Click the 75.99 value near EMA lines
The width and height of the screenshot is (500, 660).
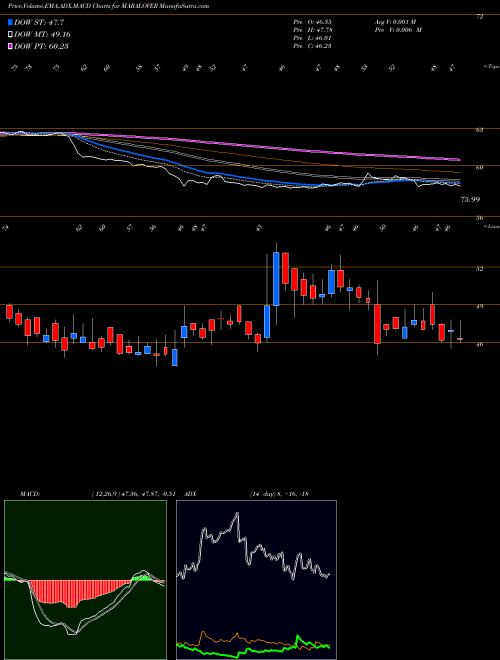[470, 200]
